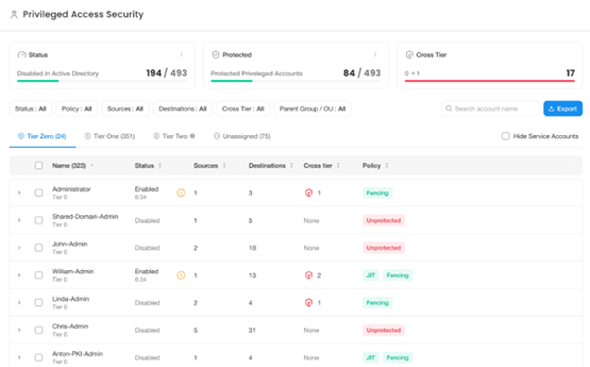
Task: Click the orange clock icon in Administrator row
Action: pos(181,193)
